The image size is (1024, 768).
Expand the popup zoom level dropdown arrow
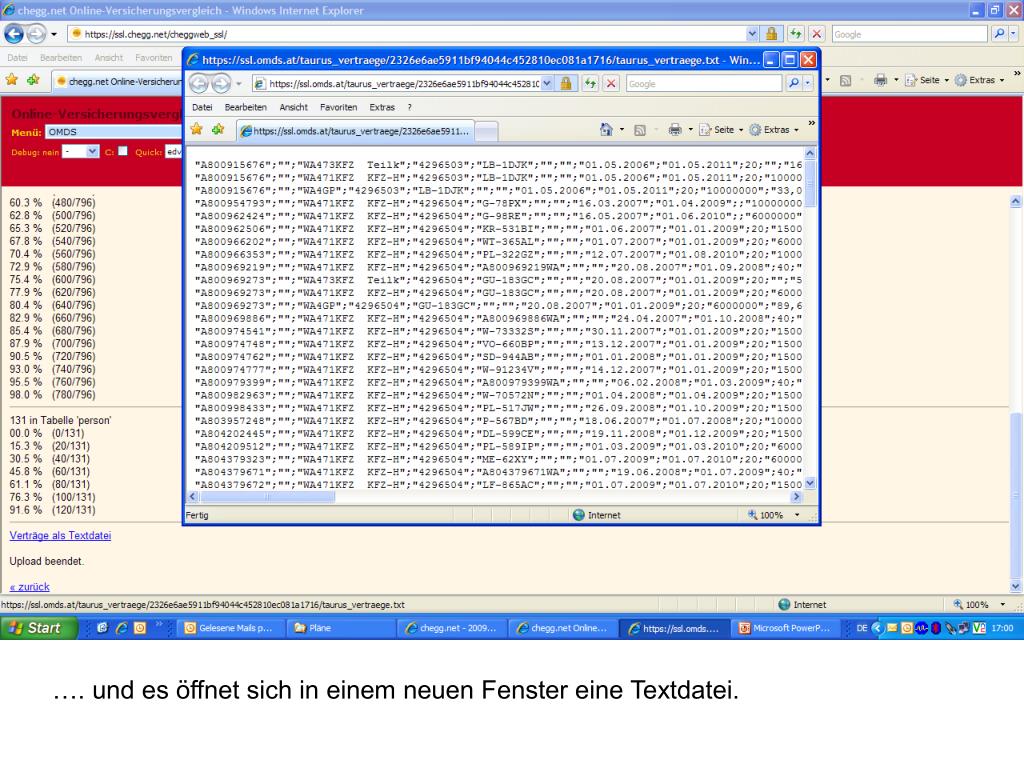pyautogui.click(x=797, y=515)
